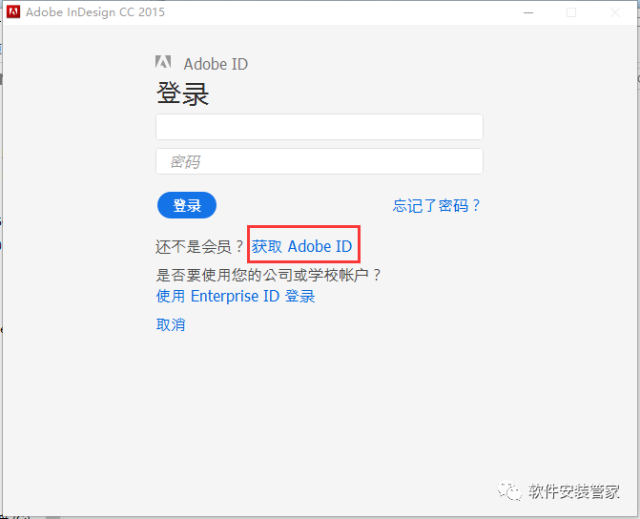Click empty title bar area before minimize
The height and width of the screenshot is (519, 640).
350,12
